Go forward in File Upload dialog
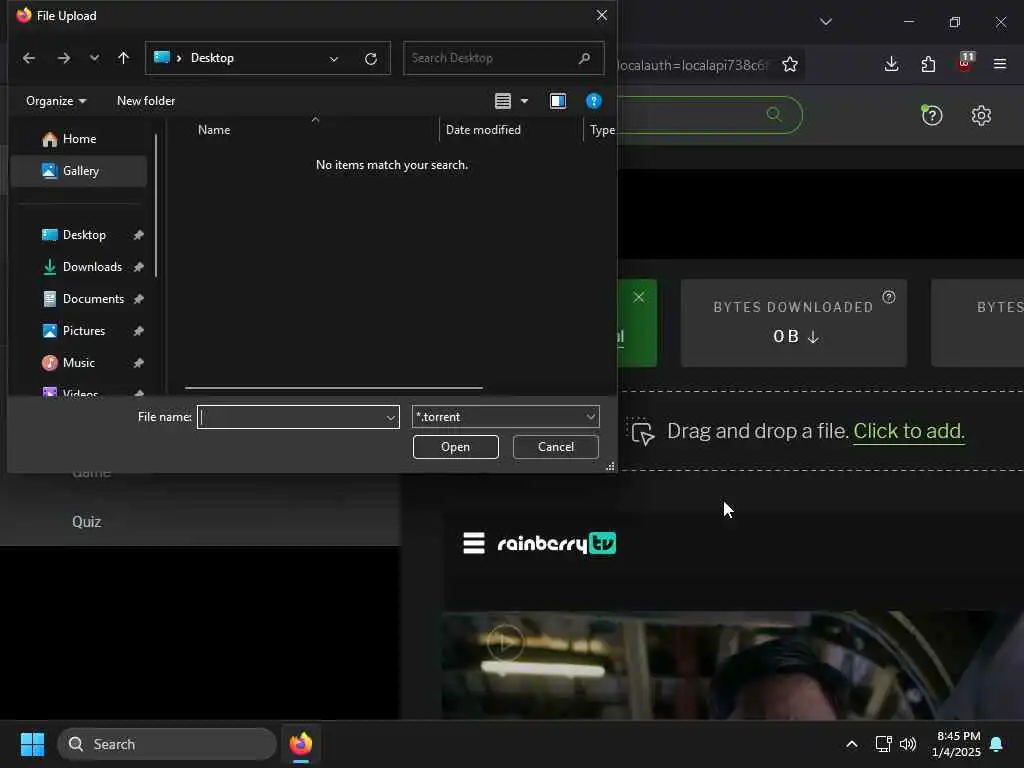 63,58
